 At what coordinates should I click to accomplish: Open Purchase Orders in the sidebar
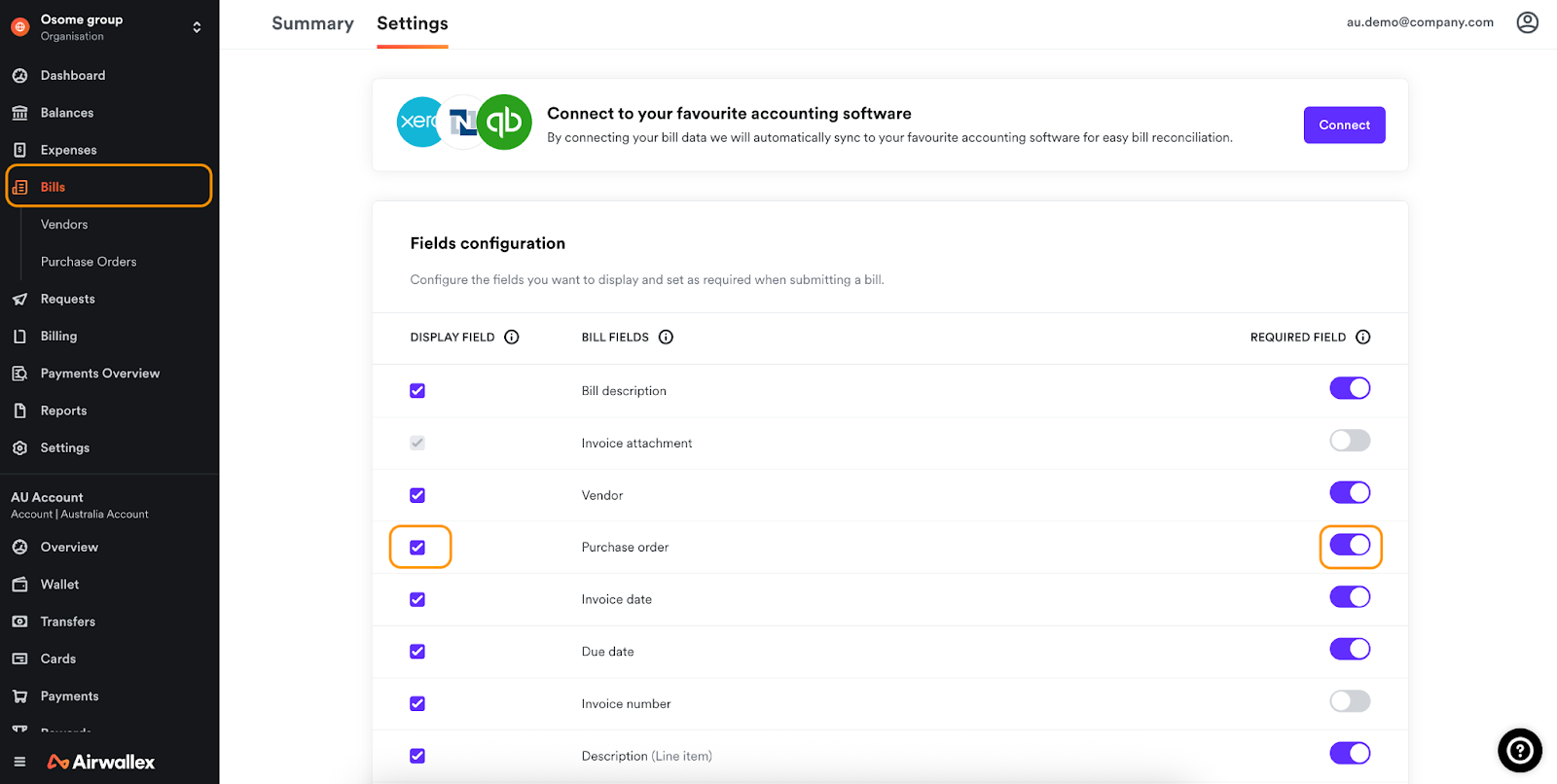[x=89, y=262]
